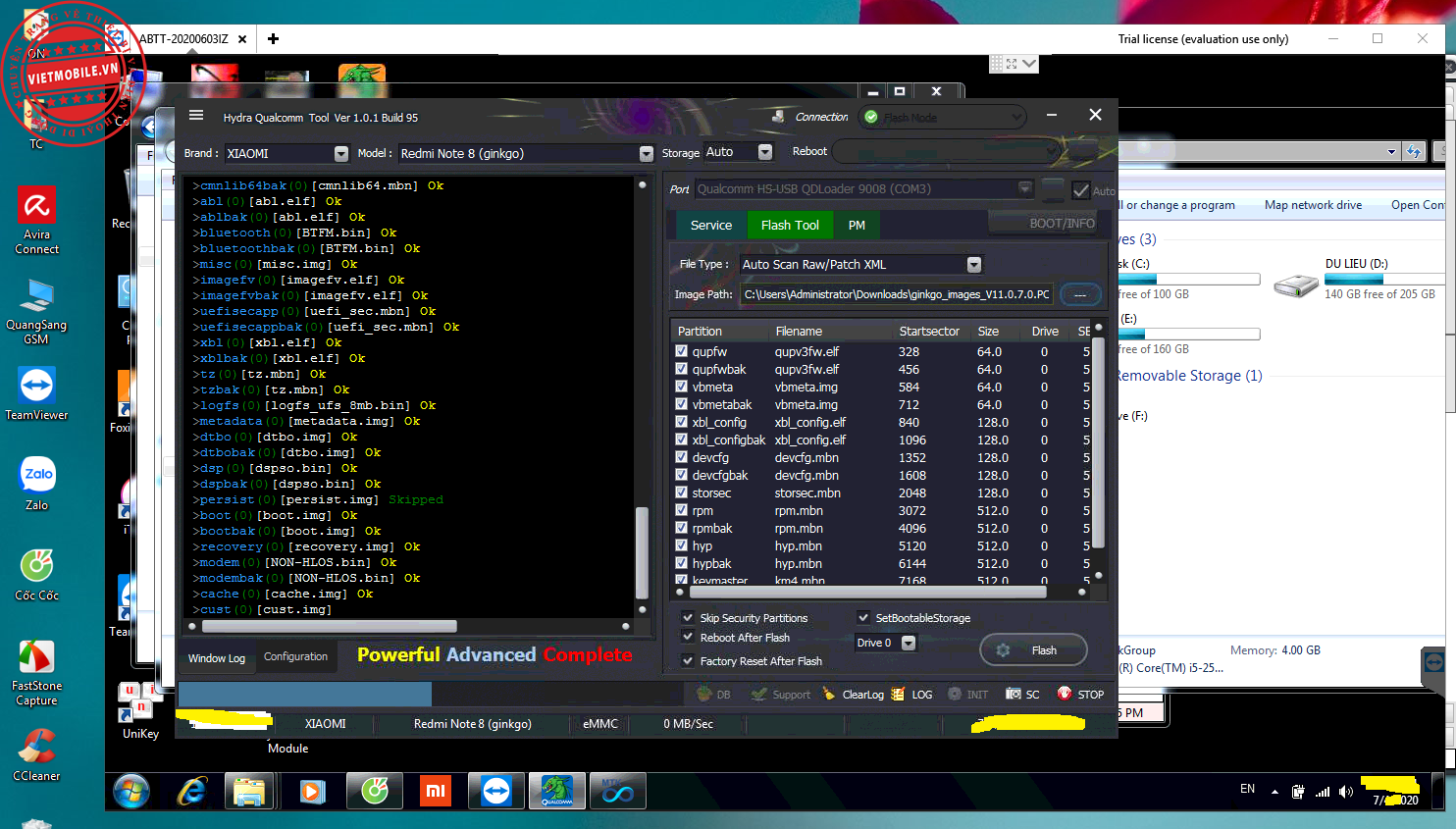Screen dimensions: 1456x829
Task: Open Internet Explorer from taskbar
Action: (x=191, y=791)
